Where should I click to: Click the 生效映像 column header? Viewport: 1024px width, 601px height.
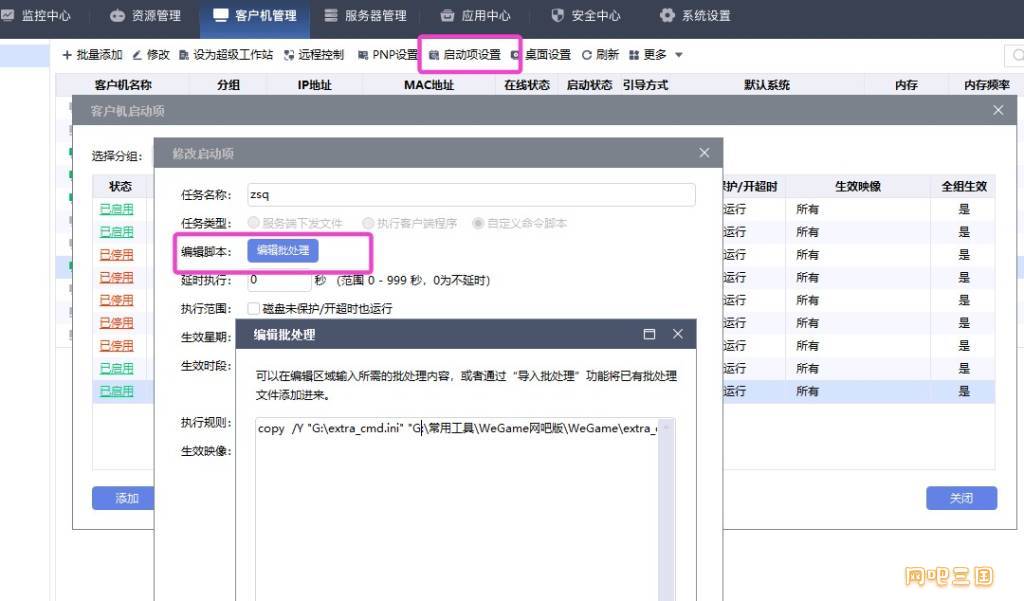[858, 187]
